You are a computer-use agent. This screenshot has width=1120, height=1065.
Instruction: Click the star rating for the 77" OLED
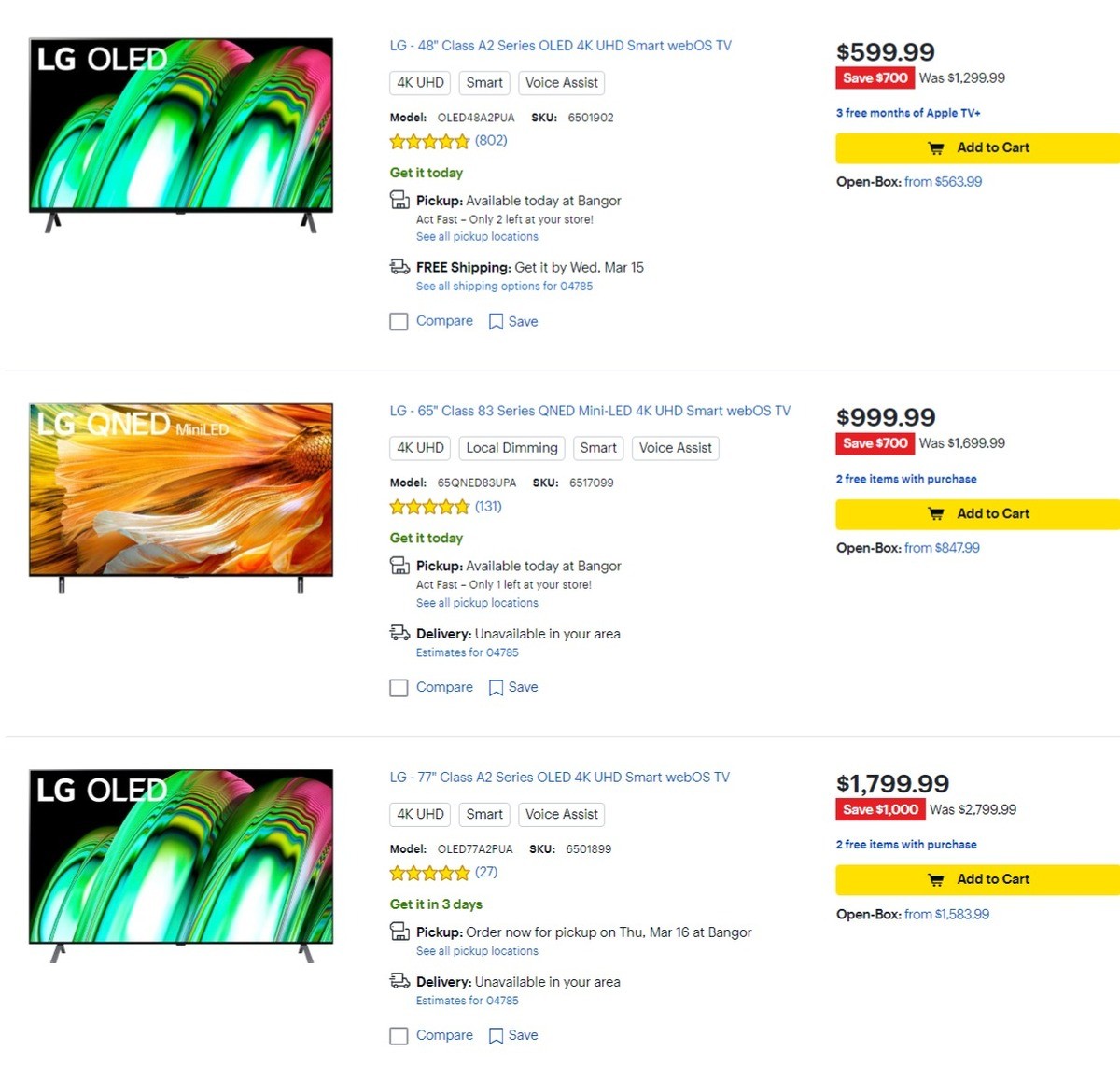tap(429, 873)
